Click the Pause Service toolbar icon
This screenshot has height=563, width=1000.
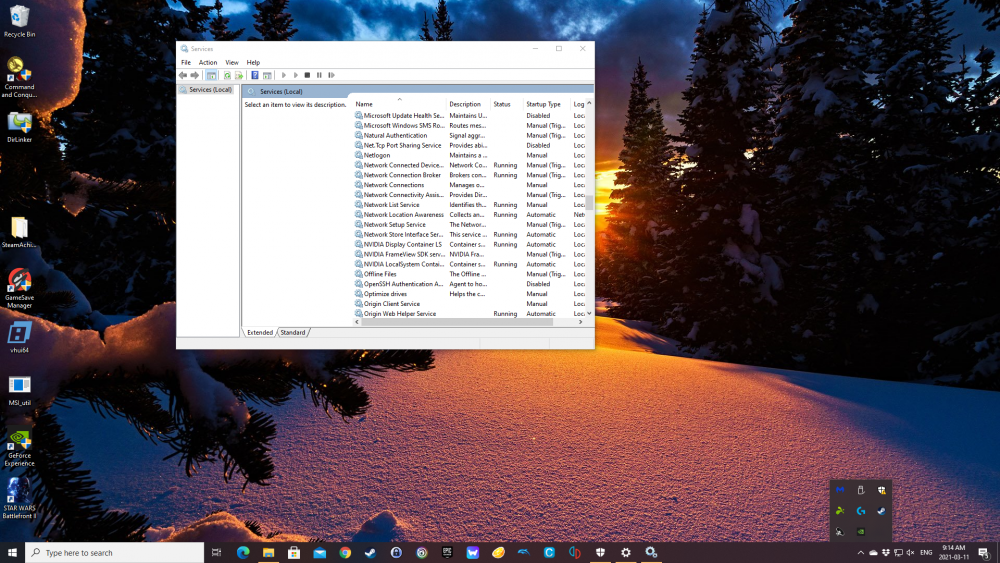pos(320,75)
